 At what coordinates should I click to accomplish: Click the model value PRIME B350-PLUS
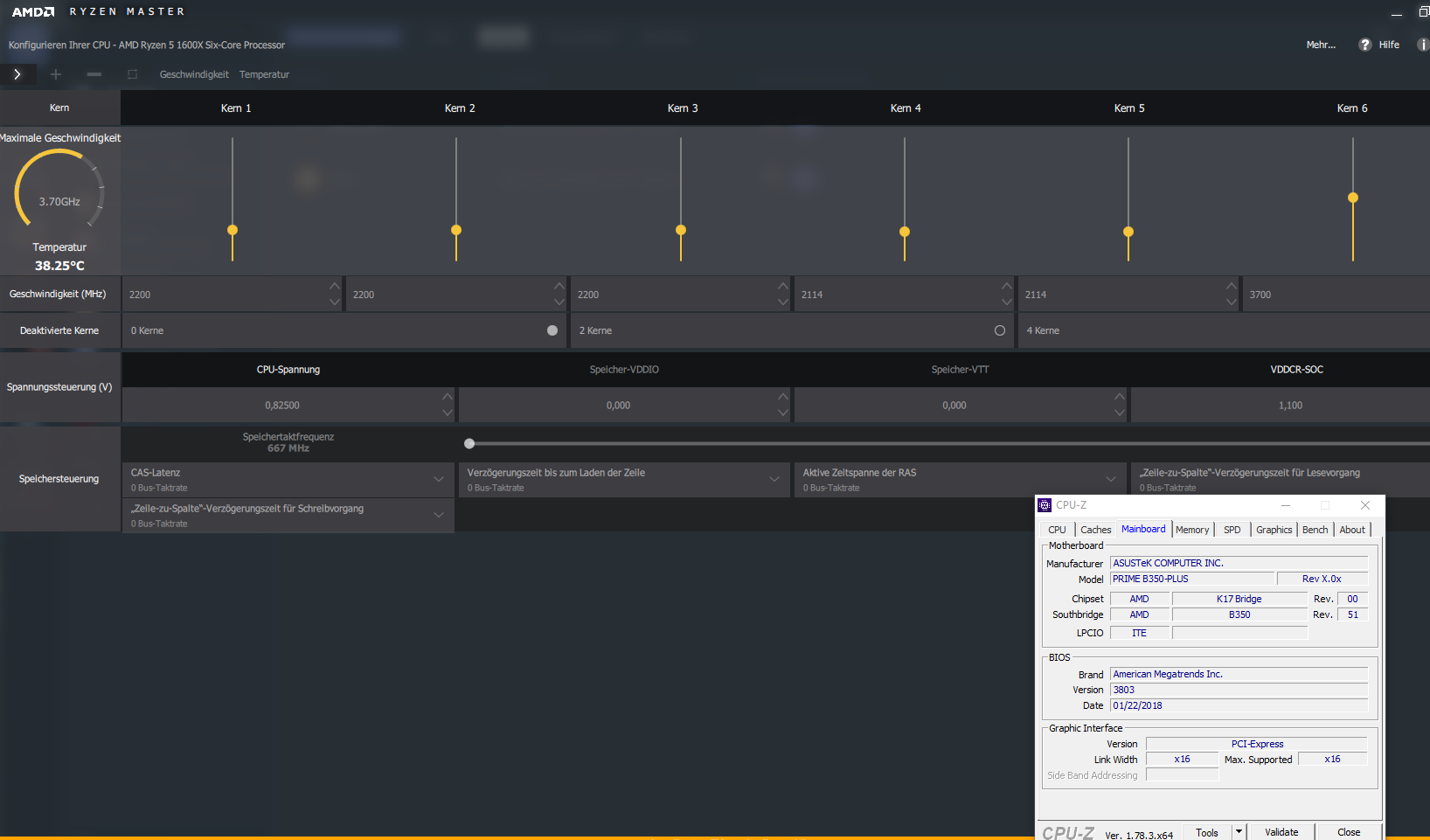tap(1192, 579)
